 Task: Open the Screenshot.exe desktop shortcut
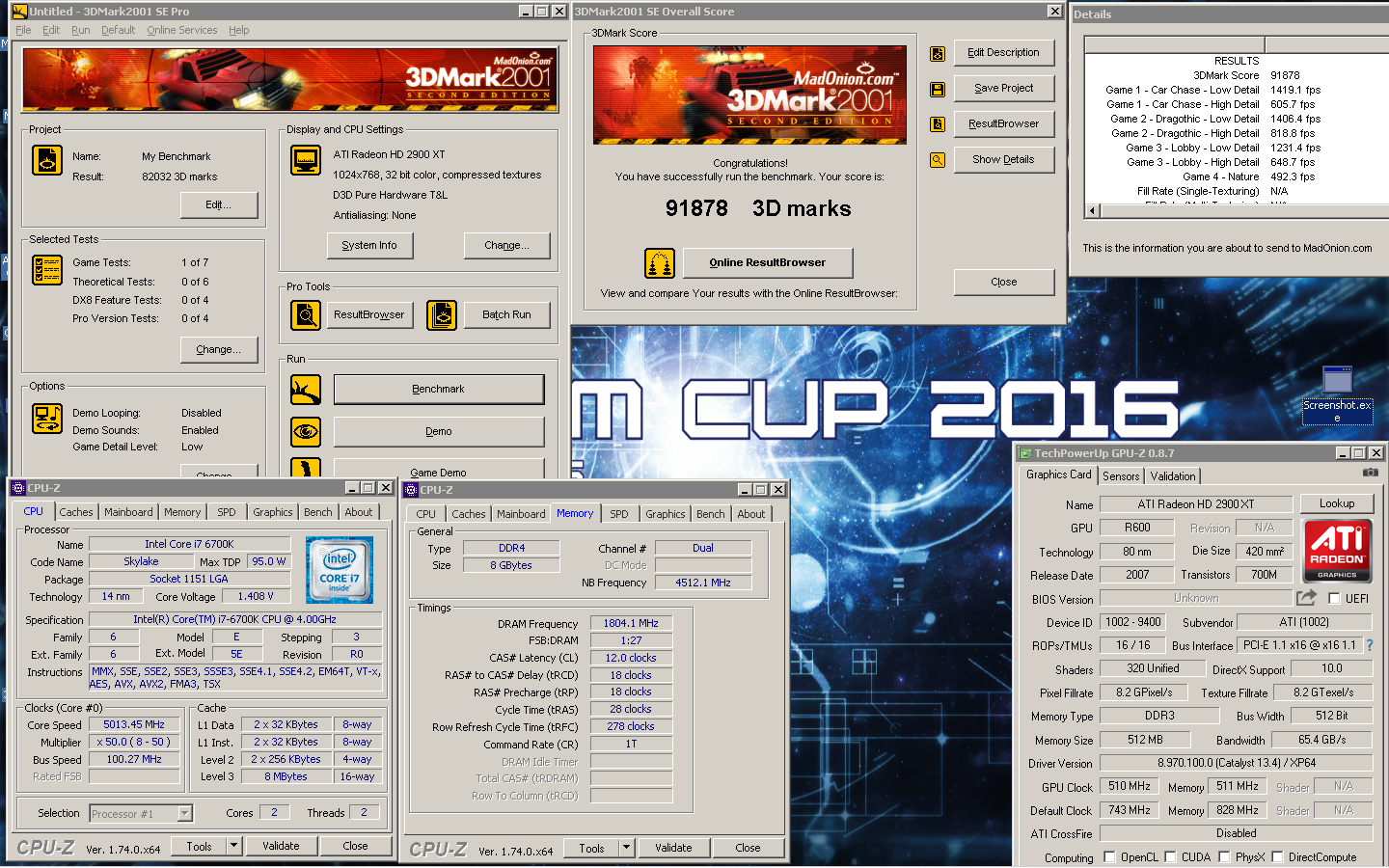[1337, 393]
